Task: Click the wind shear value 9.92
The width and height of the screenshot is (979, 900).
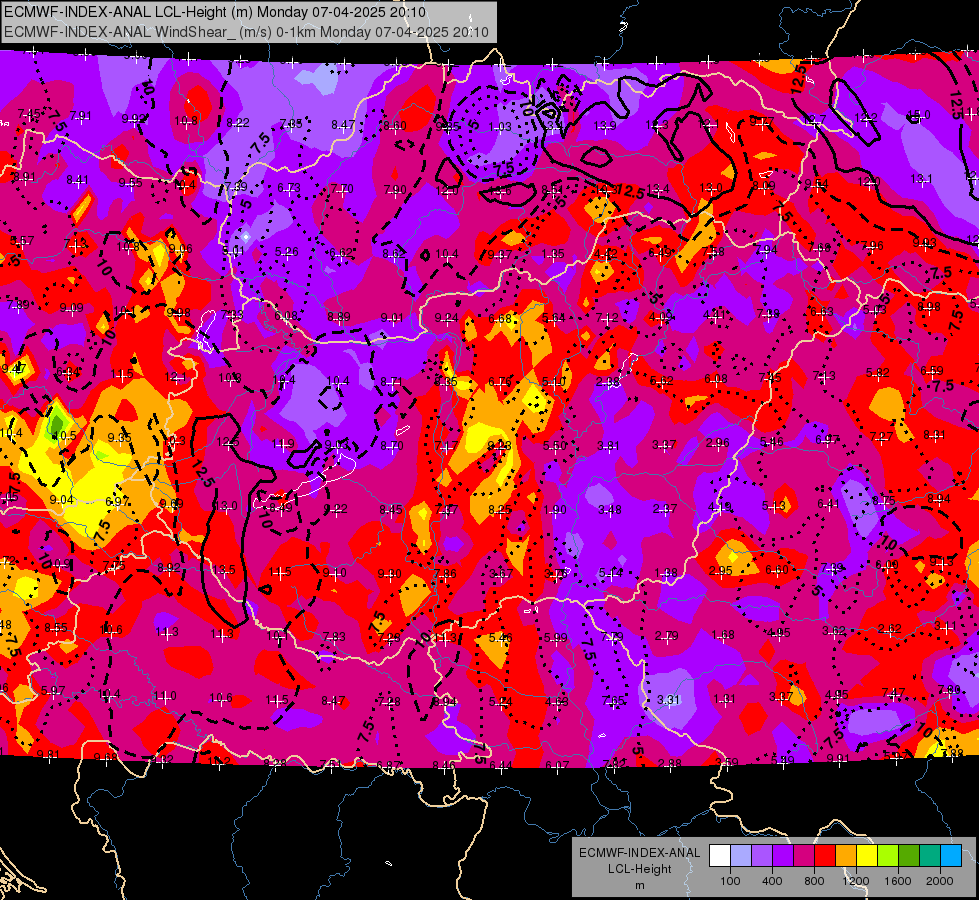Action: click(133, 119)
